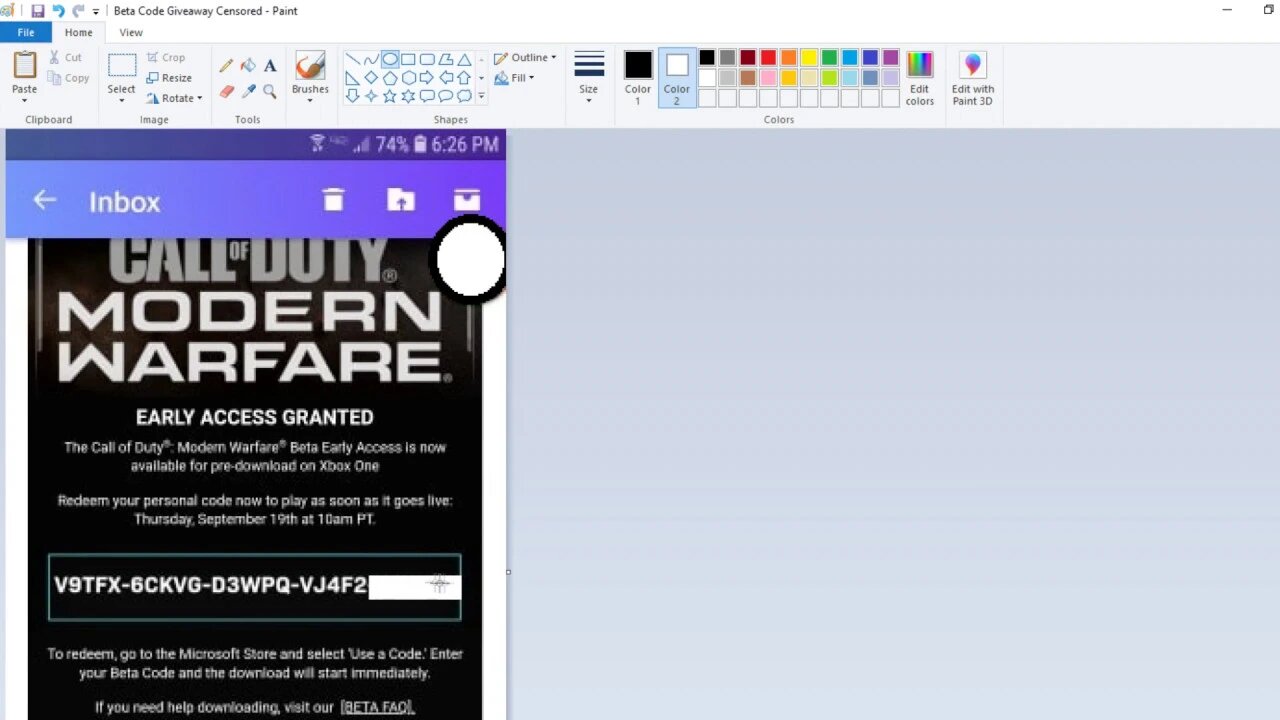This screenshot has width=1280, height=720.
Task: Choose the Five-point star shape
Action: (390, 96)
